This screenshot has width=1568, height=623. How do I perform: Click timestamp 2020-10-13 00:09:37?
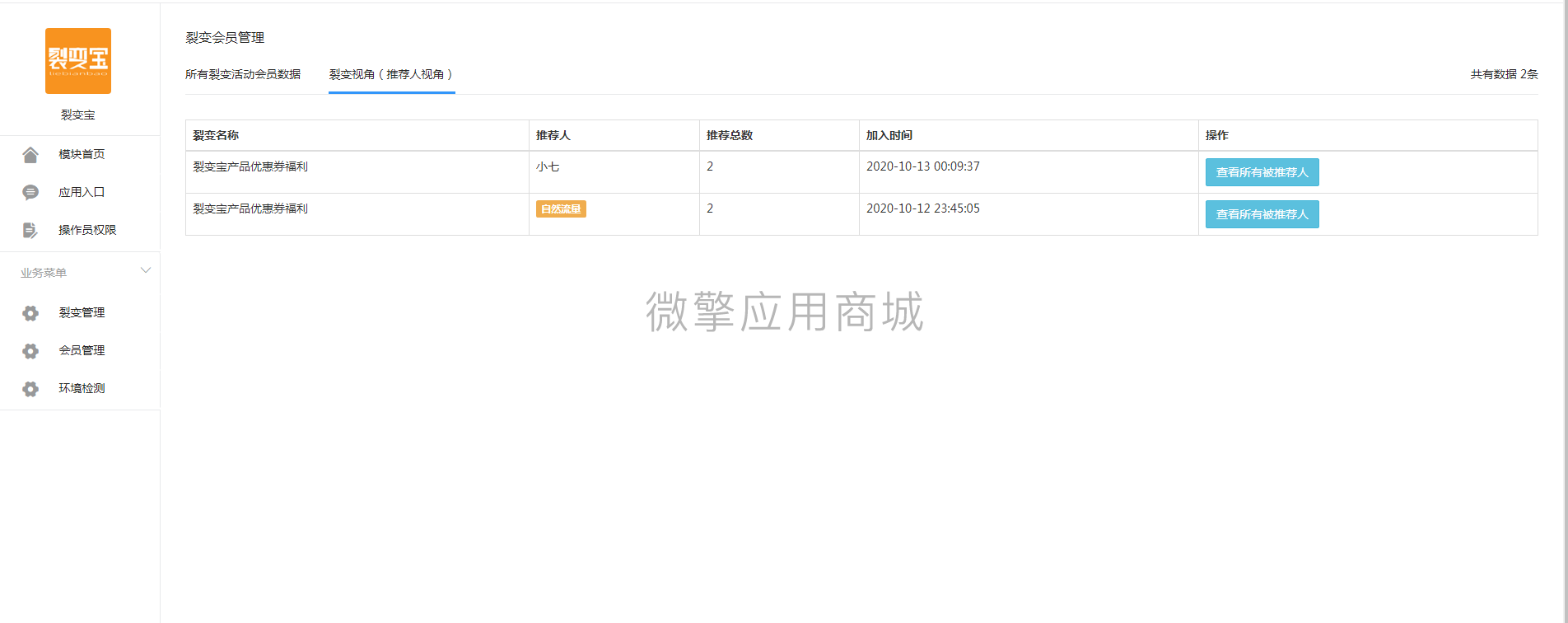click(x=923, y=166)
